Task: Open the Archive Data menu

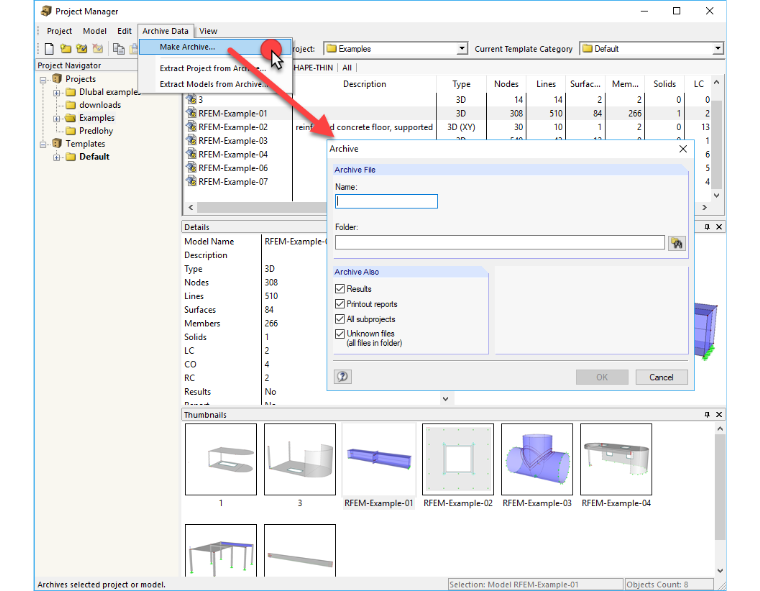Action: coord(165,31)
